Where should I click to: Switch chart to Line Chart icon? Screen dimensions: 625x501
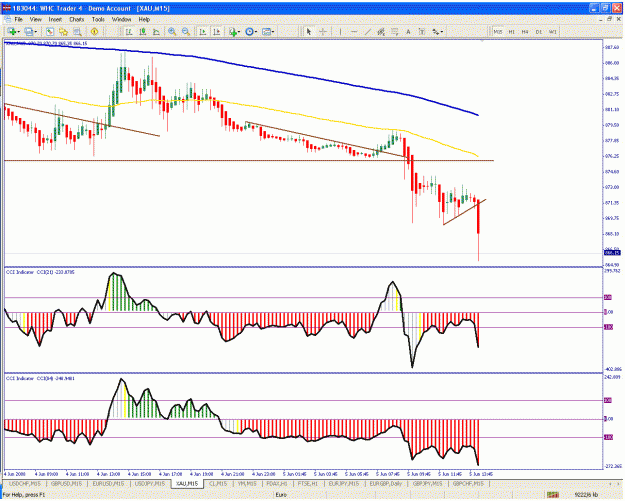156,31
